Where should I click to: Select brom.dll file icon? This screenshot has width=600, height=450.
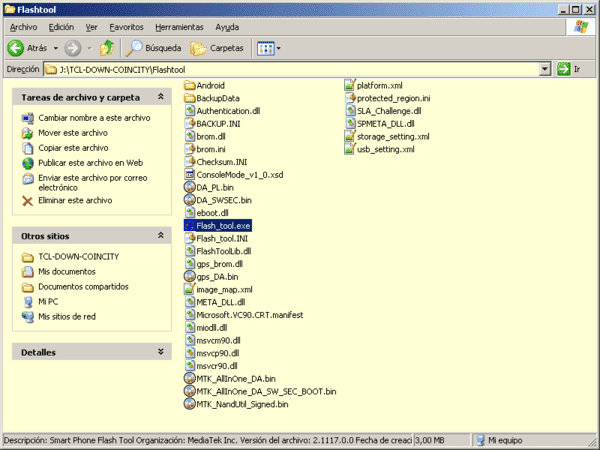[189, 136]
